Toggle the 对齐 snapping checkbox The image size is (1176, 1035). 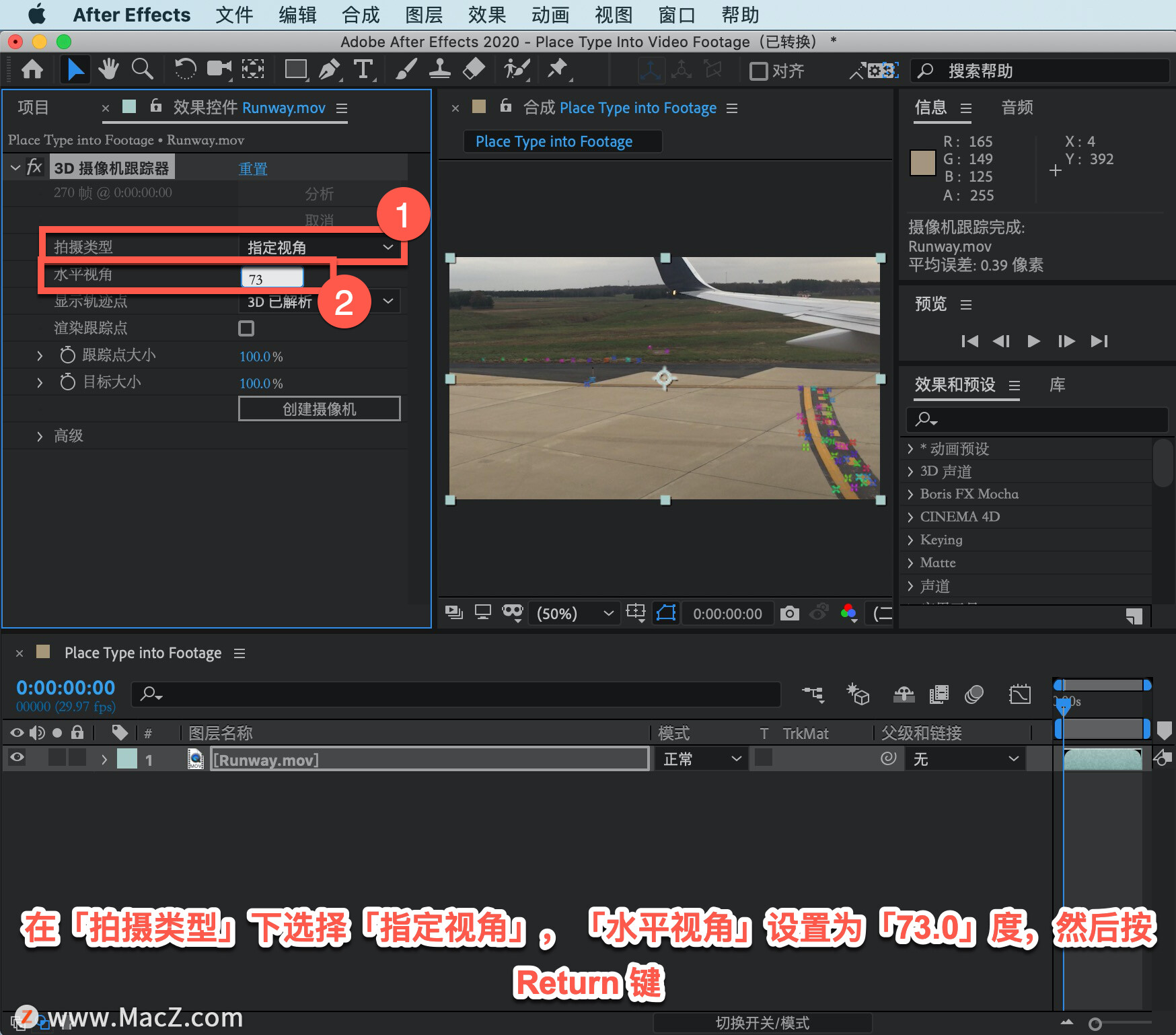pos(758,71)
